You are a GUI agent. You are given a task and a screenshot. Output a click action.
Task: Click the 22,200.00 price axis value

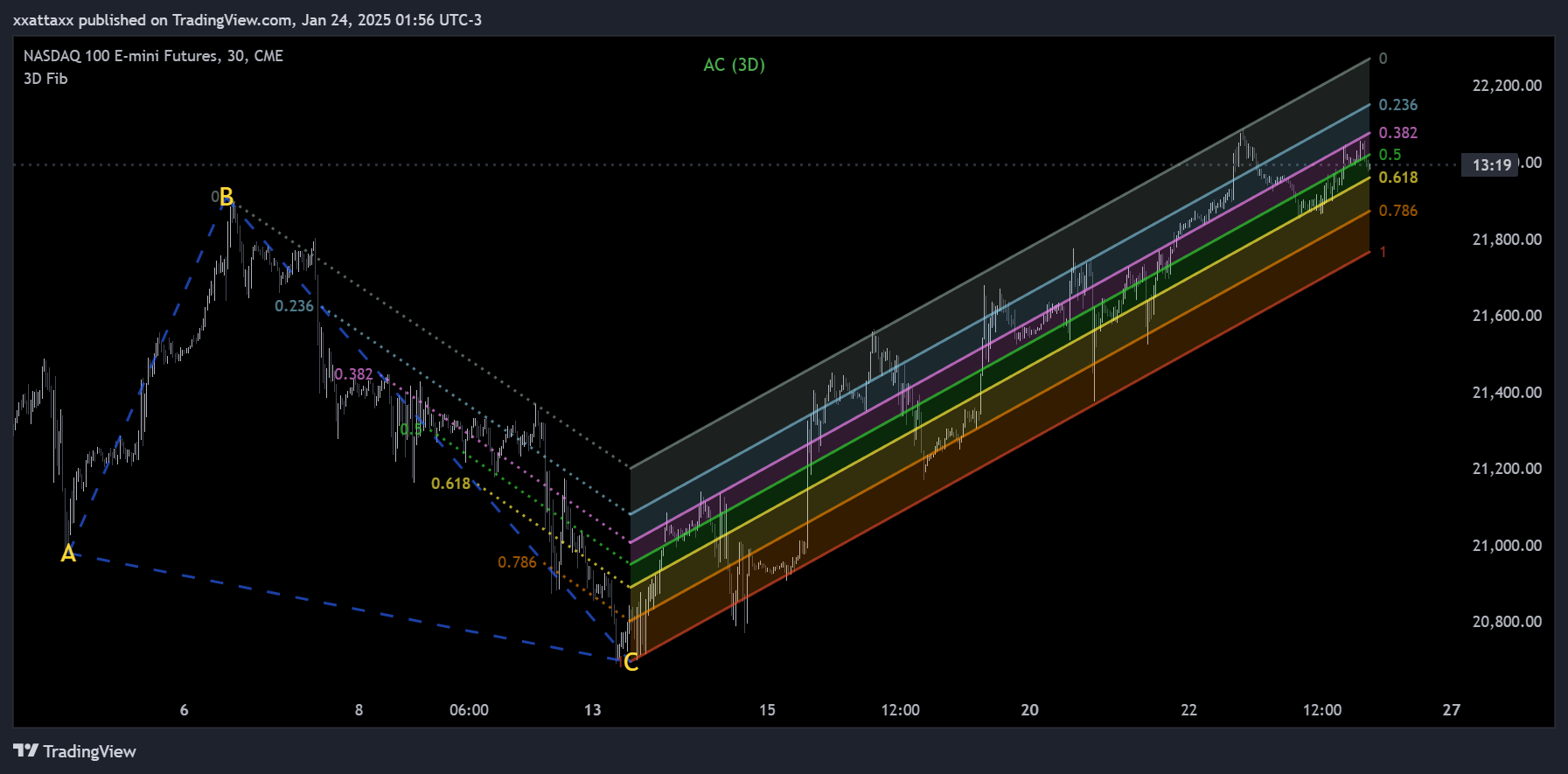[x=1507, y=86]
